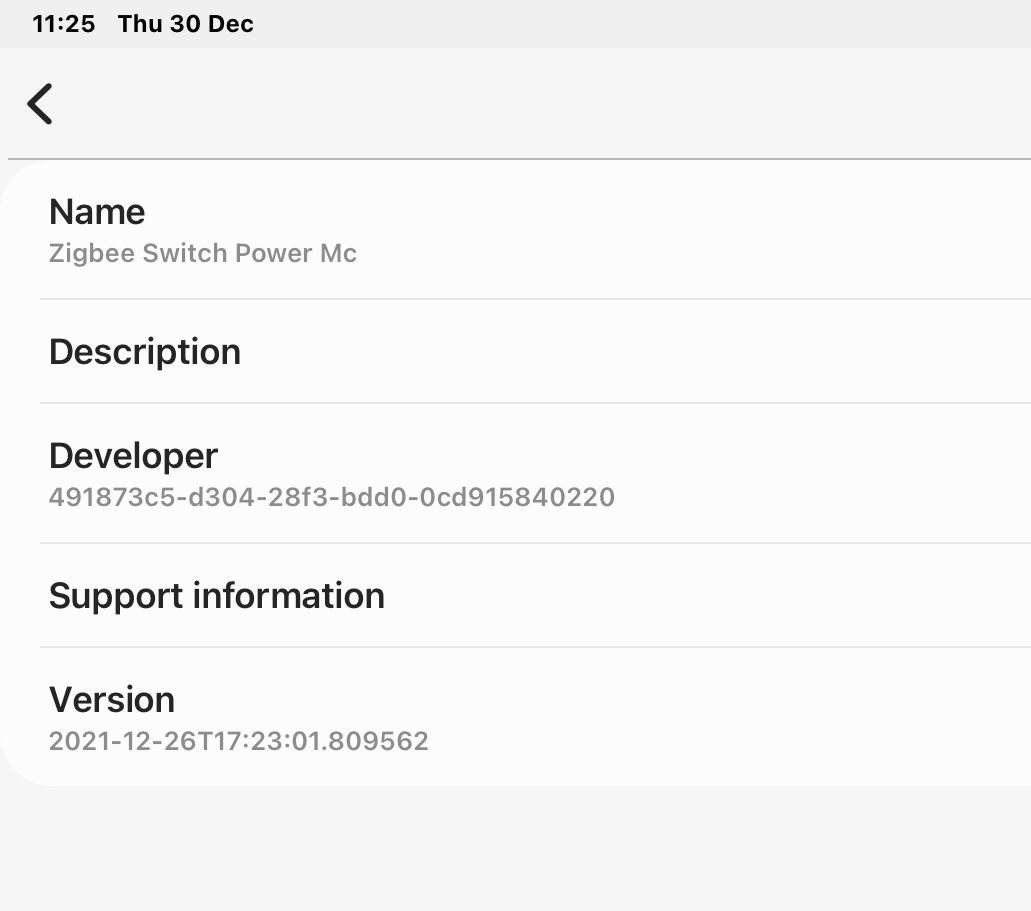The image size is (1031, 911).
Task: Click the clock showing 11:25
Action: click(64, 23)
